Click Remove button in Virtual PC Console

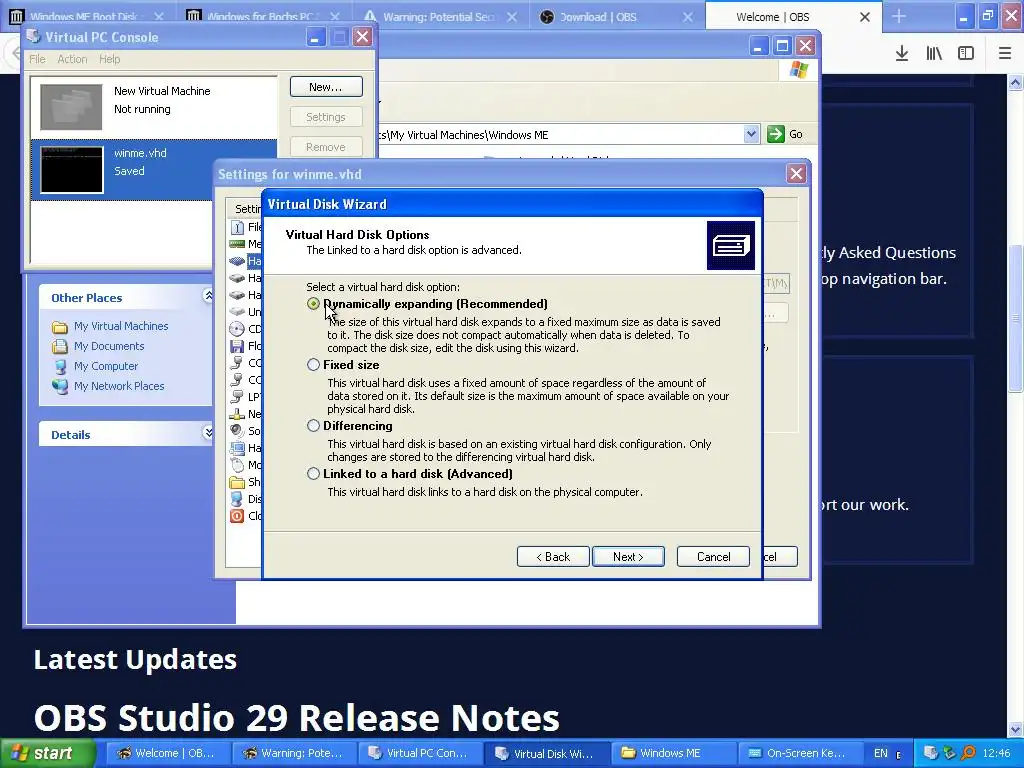[326, 147]
